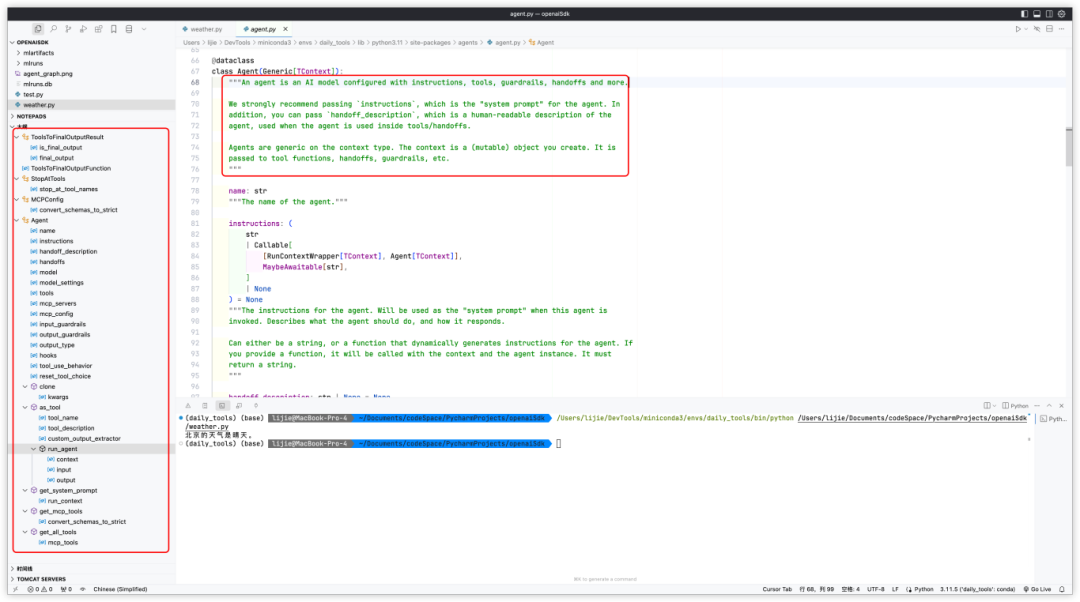Select model_settings in the outline
The height and width of the screenshot is (602, 1080).
[61, 282]
